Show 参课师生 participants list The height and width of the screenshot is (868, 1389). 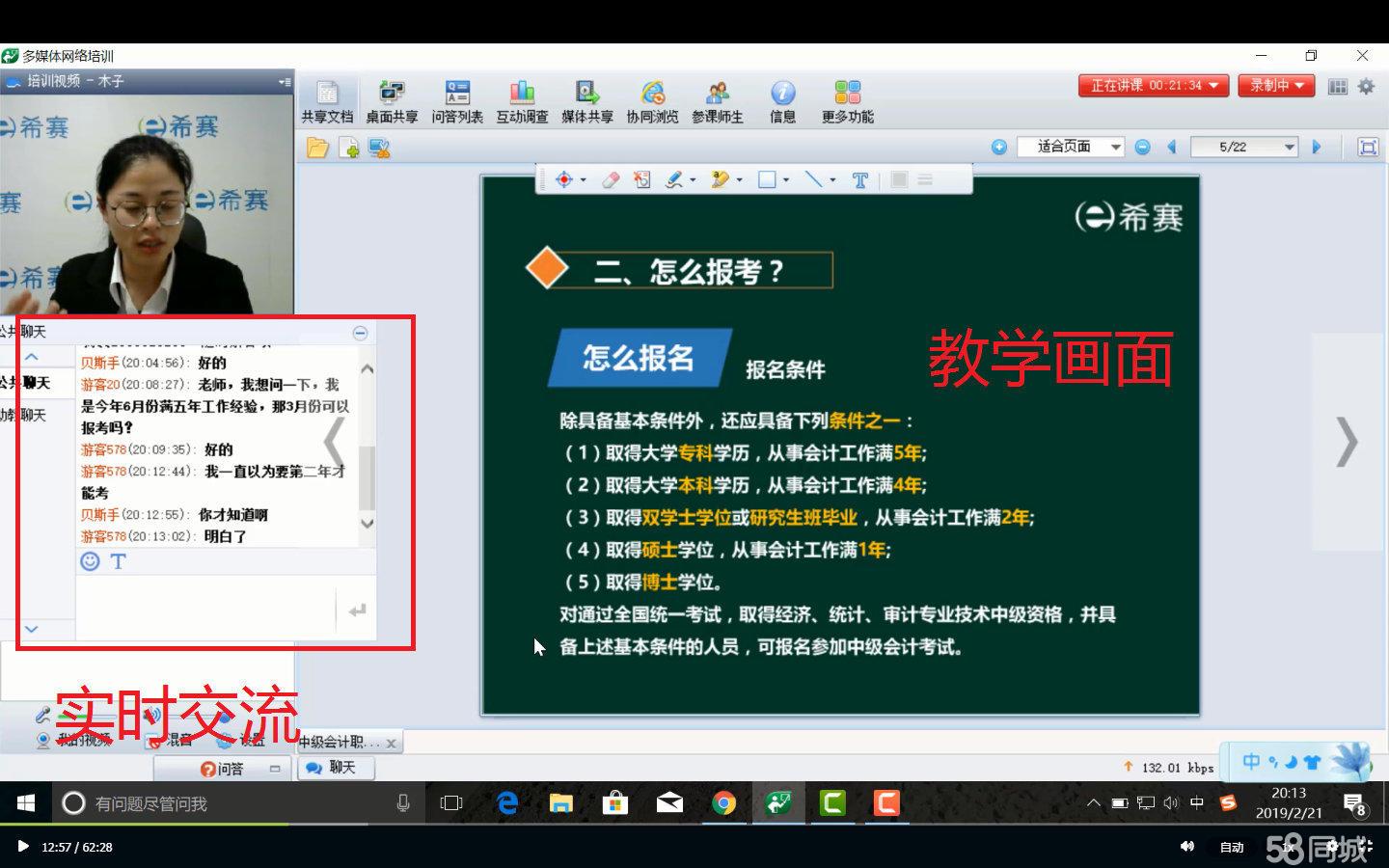coord(717,101)
